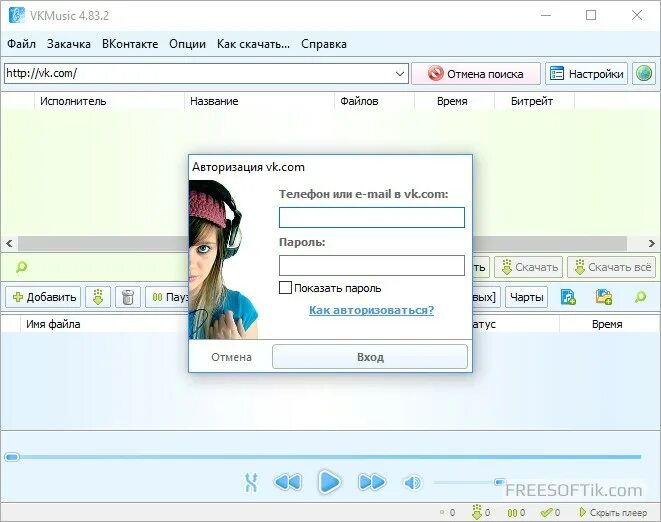Click the Скачать button
Image resolution: width=661 pixels, height=522 pixels.
point(529,267)
